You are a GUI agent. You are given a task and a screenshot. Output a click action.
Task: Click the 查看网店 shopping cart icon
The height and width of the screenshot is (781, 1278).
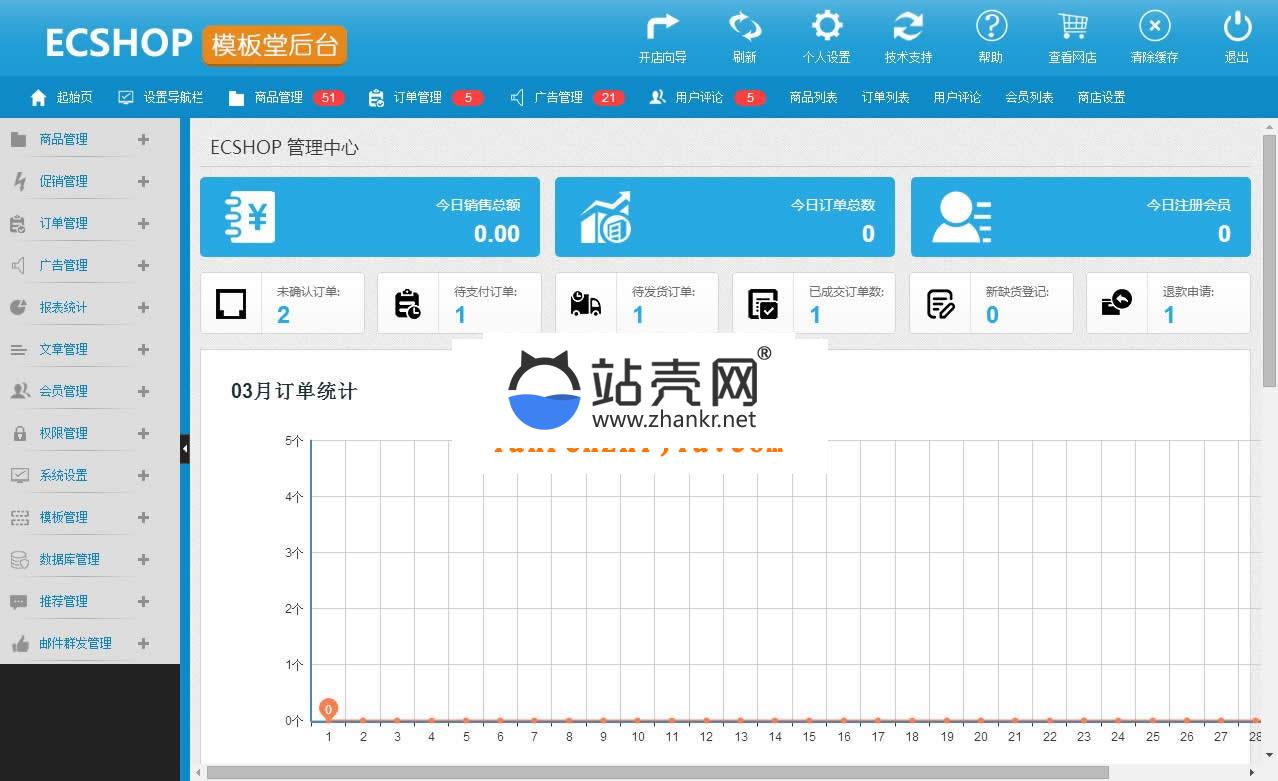pyautogui.click(x=1072, y=27)
